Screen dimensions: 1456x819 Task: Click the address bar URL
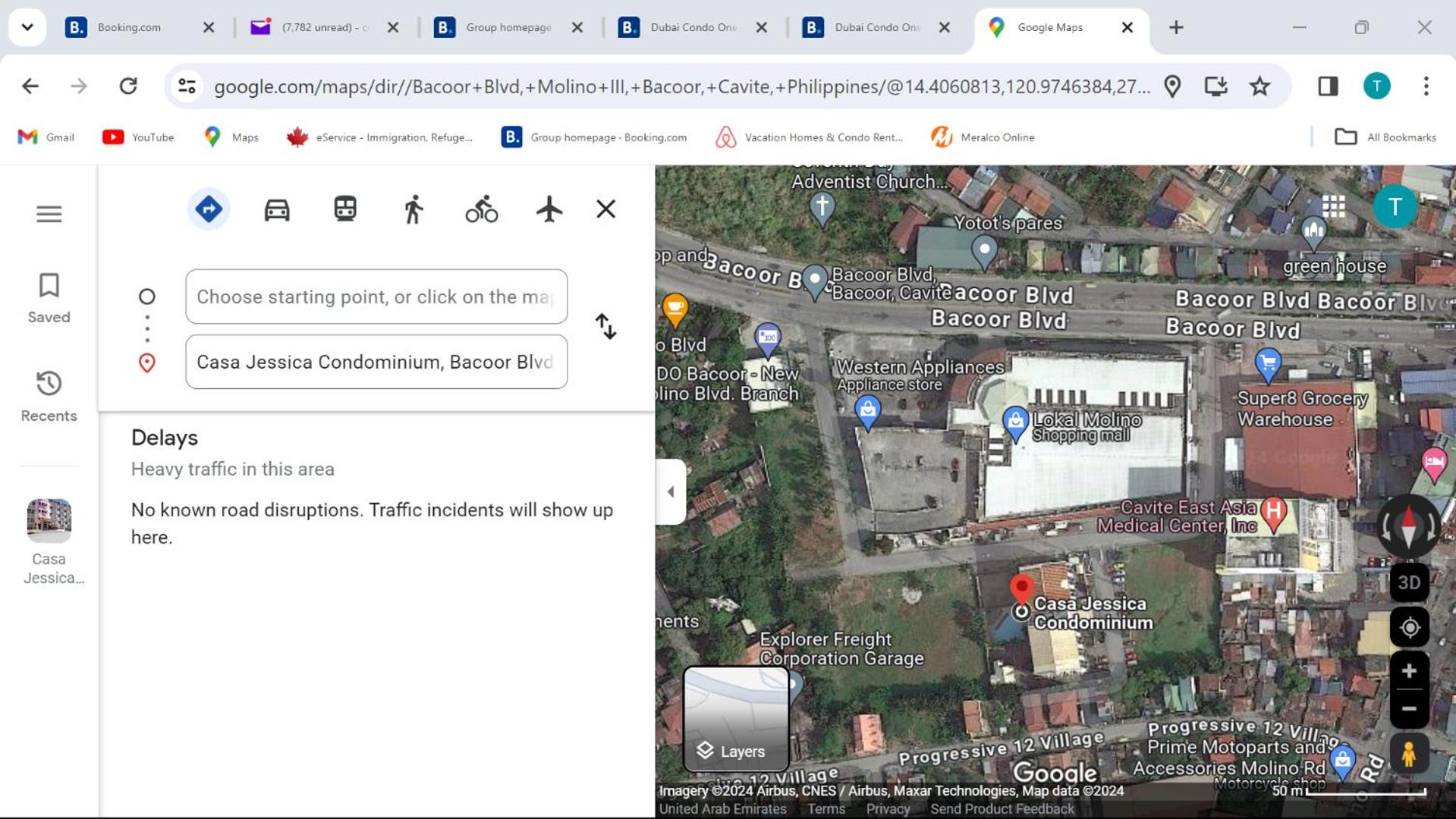coord(681,86)
